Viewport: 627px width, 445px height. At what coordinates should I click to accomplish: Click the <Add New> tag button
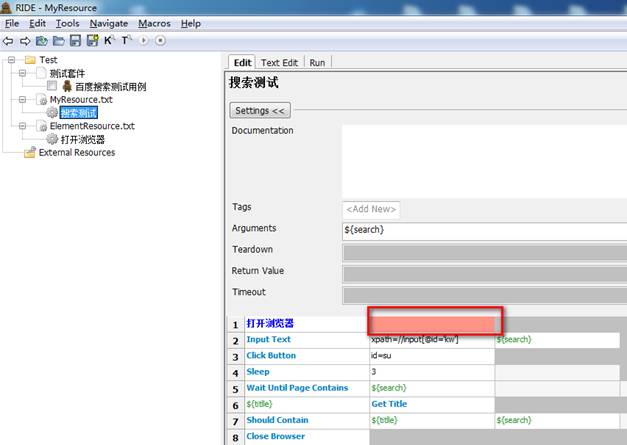[x=371, y=209]
